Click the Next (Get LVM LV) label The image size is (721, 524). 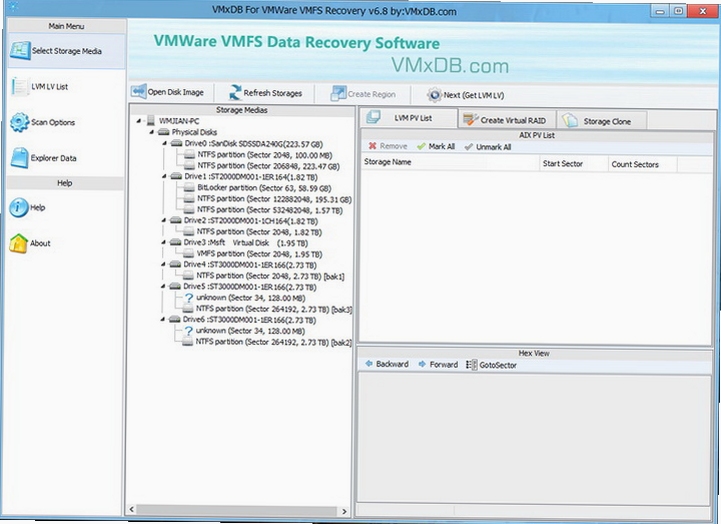(474, 95)
